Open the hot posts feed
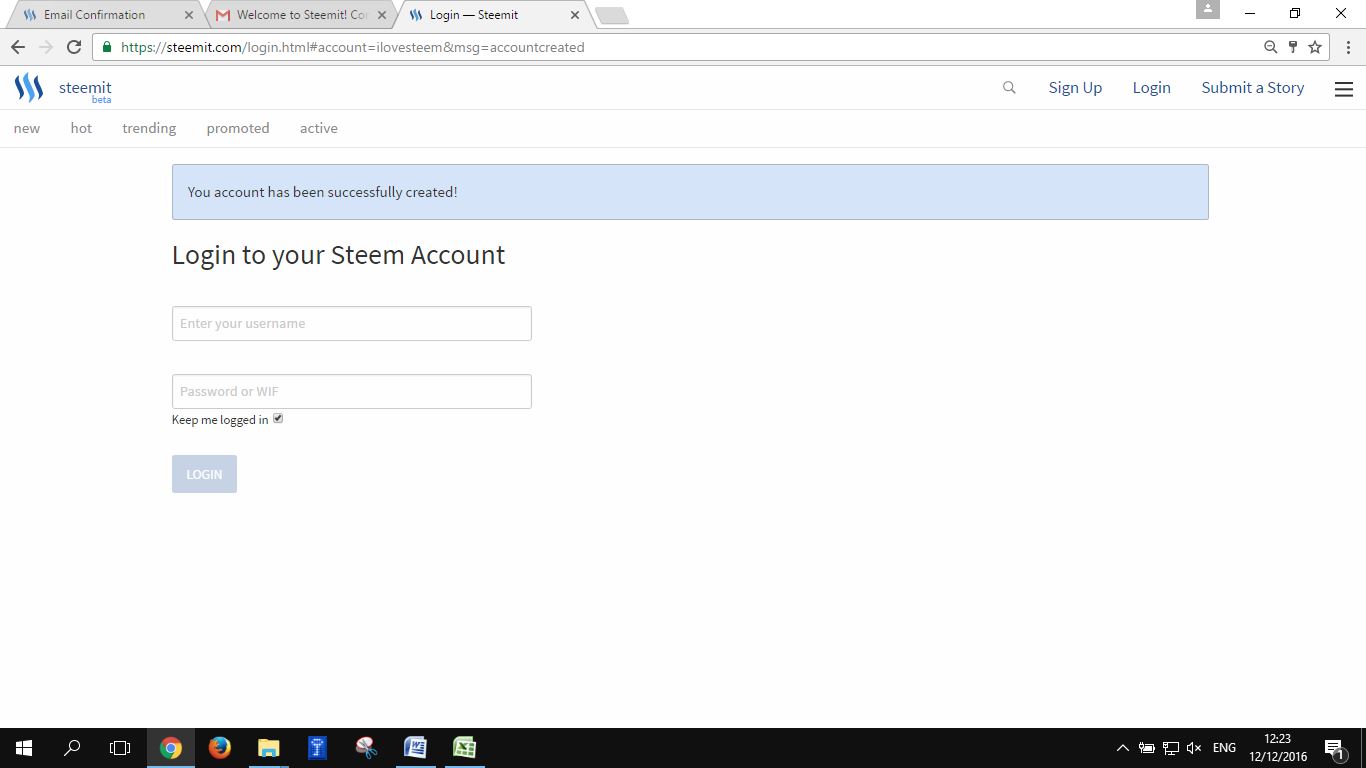The image size is (1366, 768). pyautogui.click(x=81, y=128)
